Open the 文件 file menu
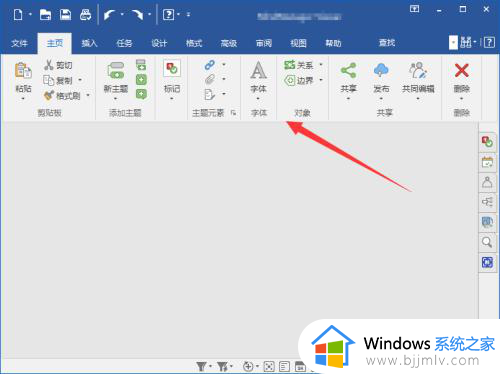The height and width of the screenshot is (374, 500). pos(19,43)
